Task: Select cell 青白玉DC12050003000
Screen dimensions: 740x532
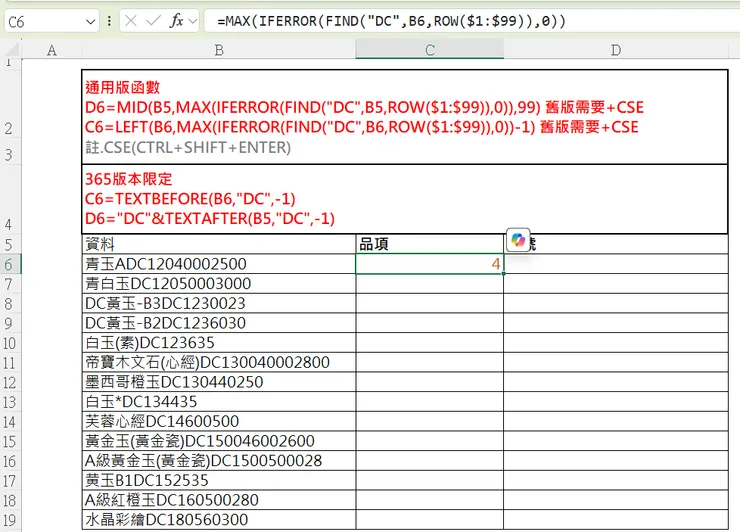Action: 219,284
